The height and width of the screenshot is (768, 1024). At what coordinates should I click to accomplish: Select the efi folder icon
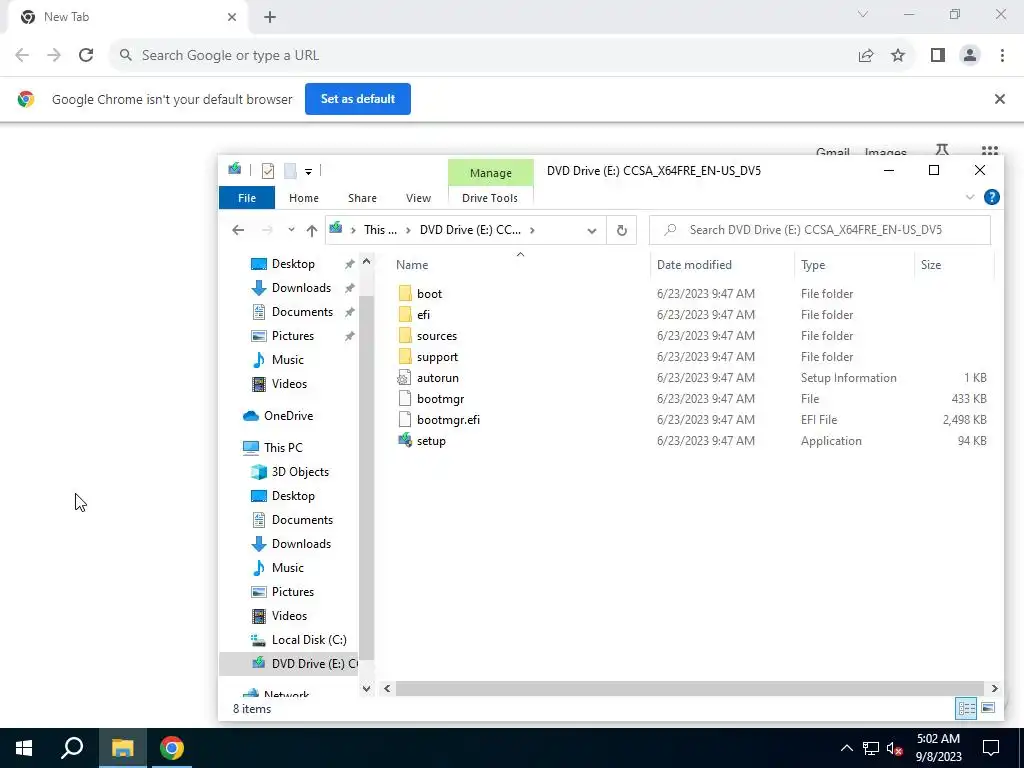405,315
